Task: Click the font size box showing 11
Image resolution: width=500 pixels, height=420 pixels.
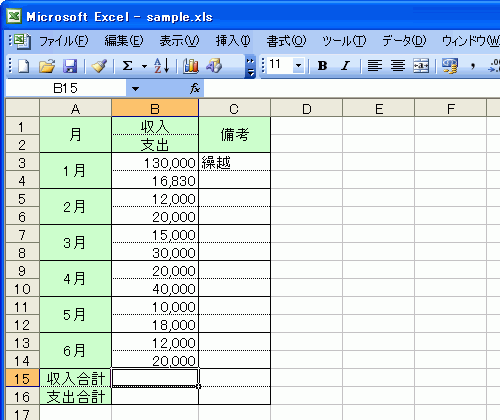Action: click(280, 64)
